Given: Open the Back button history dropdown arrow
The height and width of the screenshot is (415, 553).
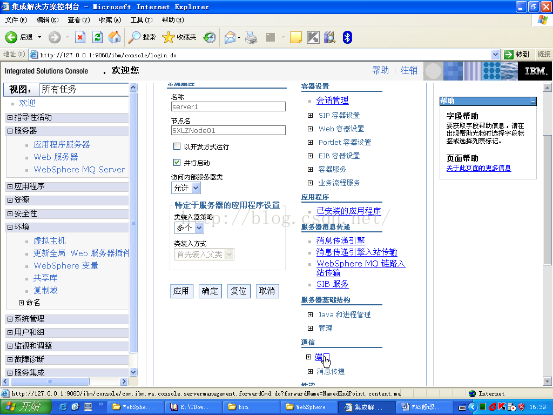Looking at the screenshot, I should 40,37.
